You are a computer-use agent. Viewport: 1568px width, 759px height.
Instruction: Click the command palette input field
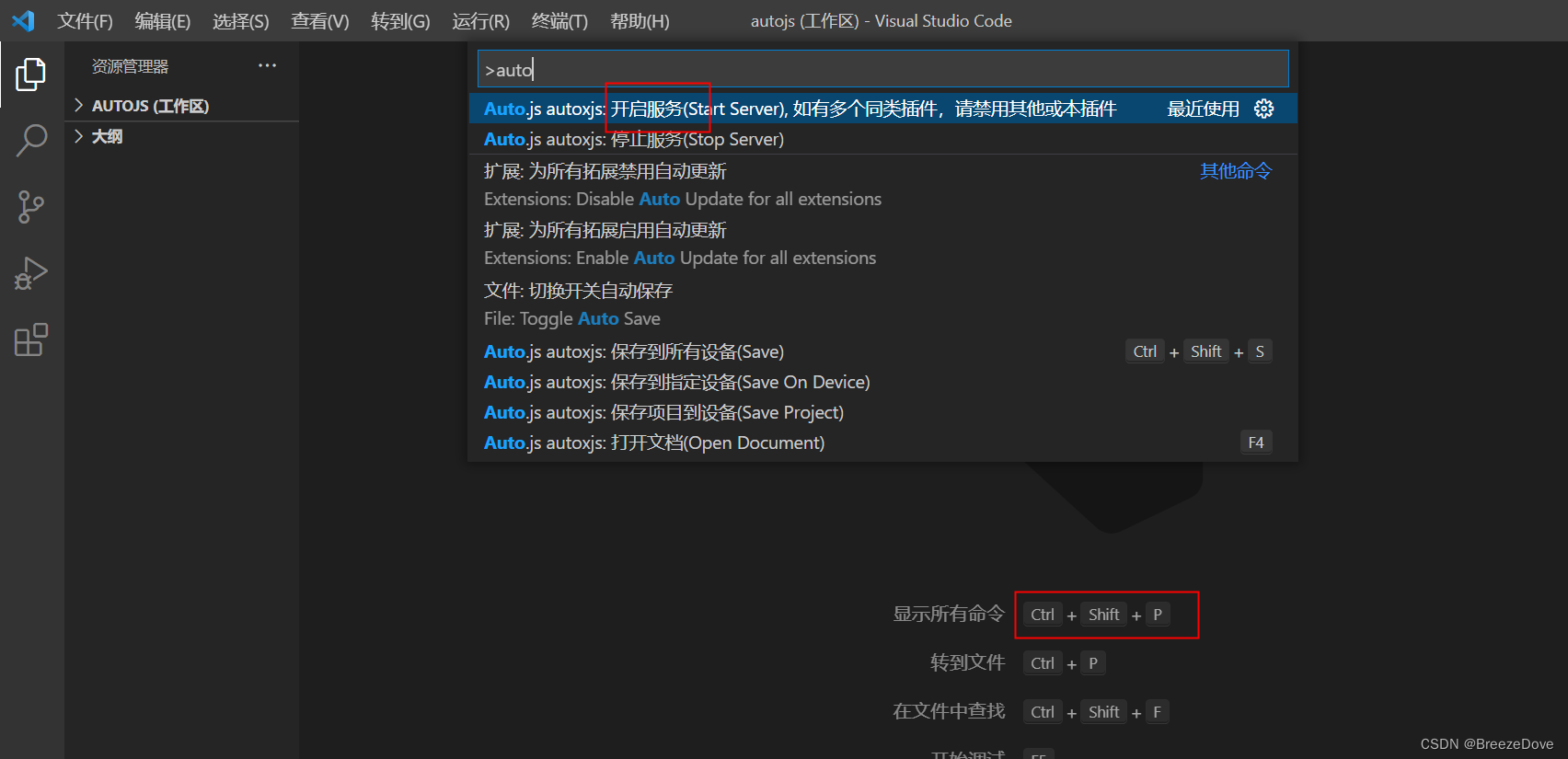click(x=883, y=69)
